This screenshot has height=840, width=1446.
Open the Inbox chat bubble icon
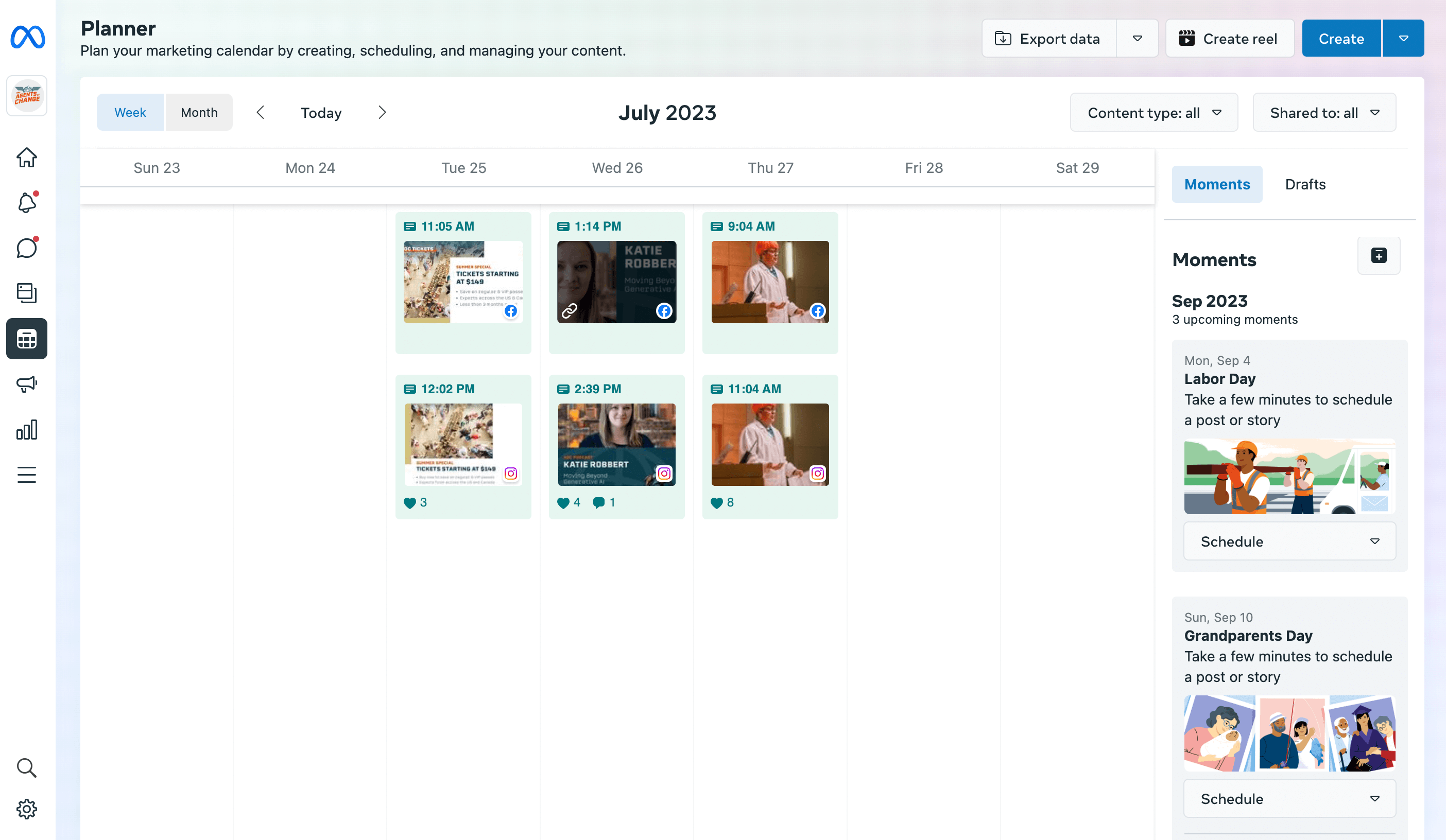tap(26, 248)
